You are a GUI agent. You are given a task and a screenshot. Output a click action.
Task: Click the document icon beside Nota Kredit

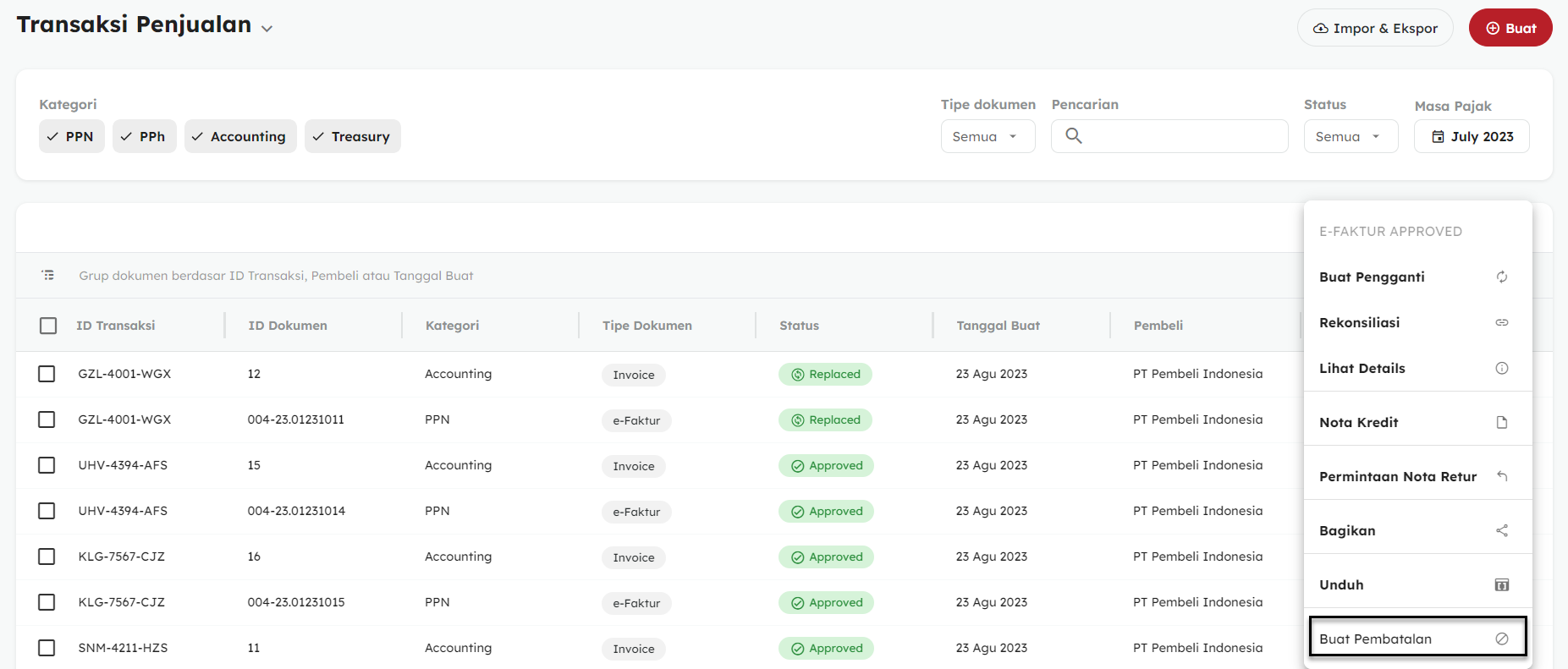coord(1501,422)
